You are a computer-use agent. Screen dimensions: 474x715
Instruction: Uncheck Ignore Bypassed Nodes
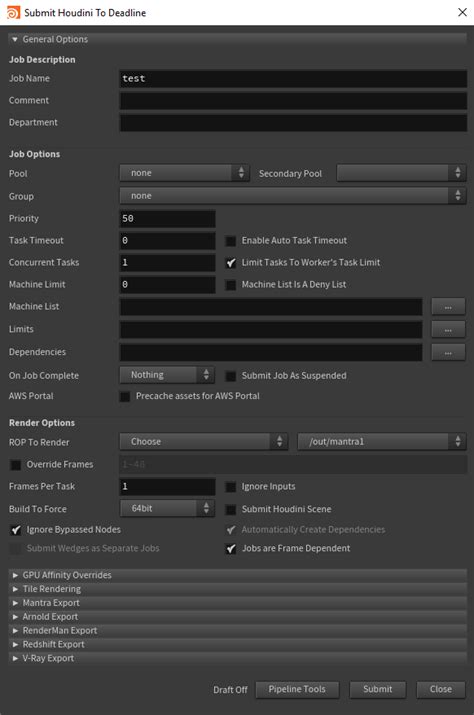point(16,530)
